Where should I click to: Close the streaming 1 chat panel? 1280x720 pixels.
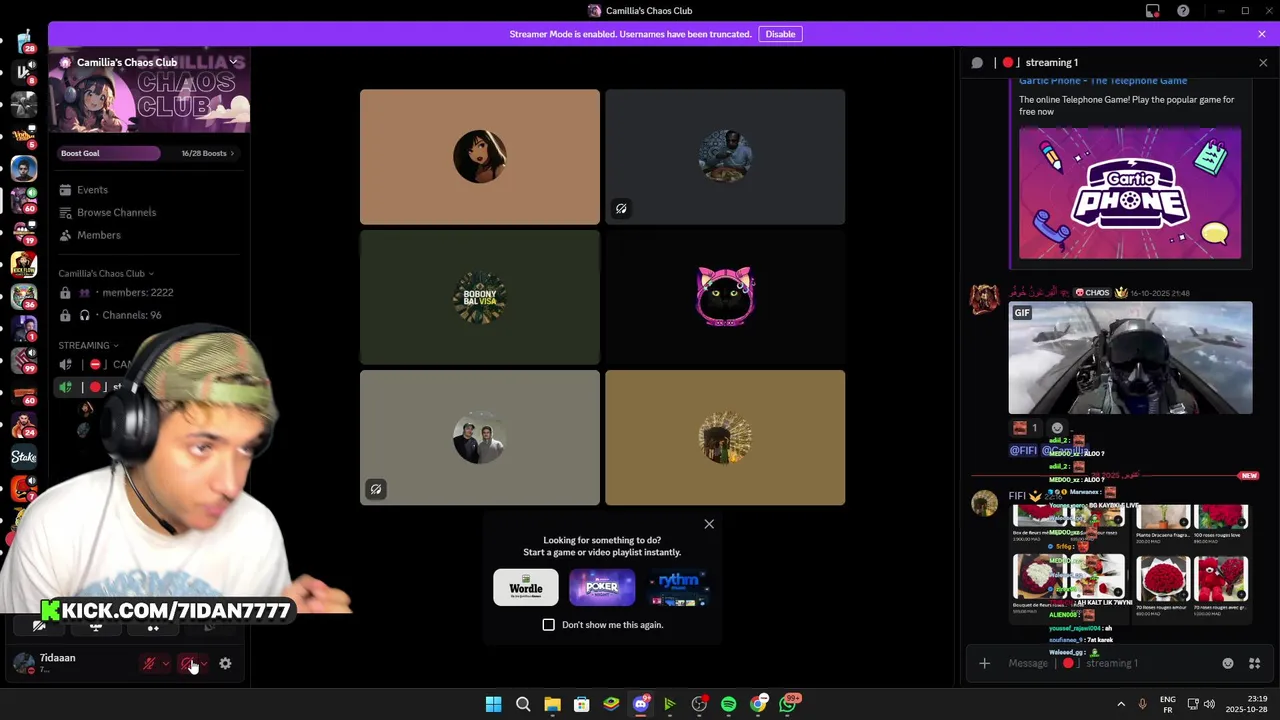[x=1263, y=62]
